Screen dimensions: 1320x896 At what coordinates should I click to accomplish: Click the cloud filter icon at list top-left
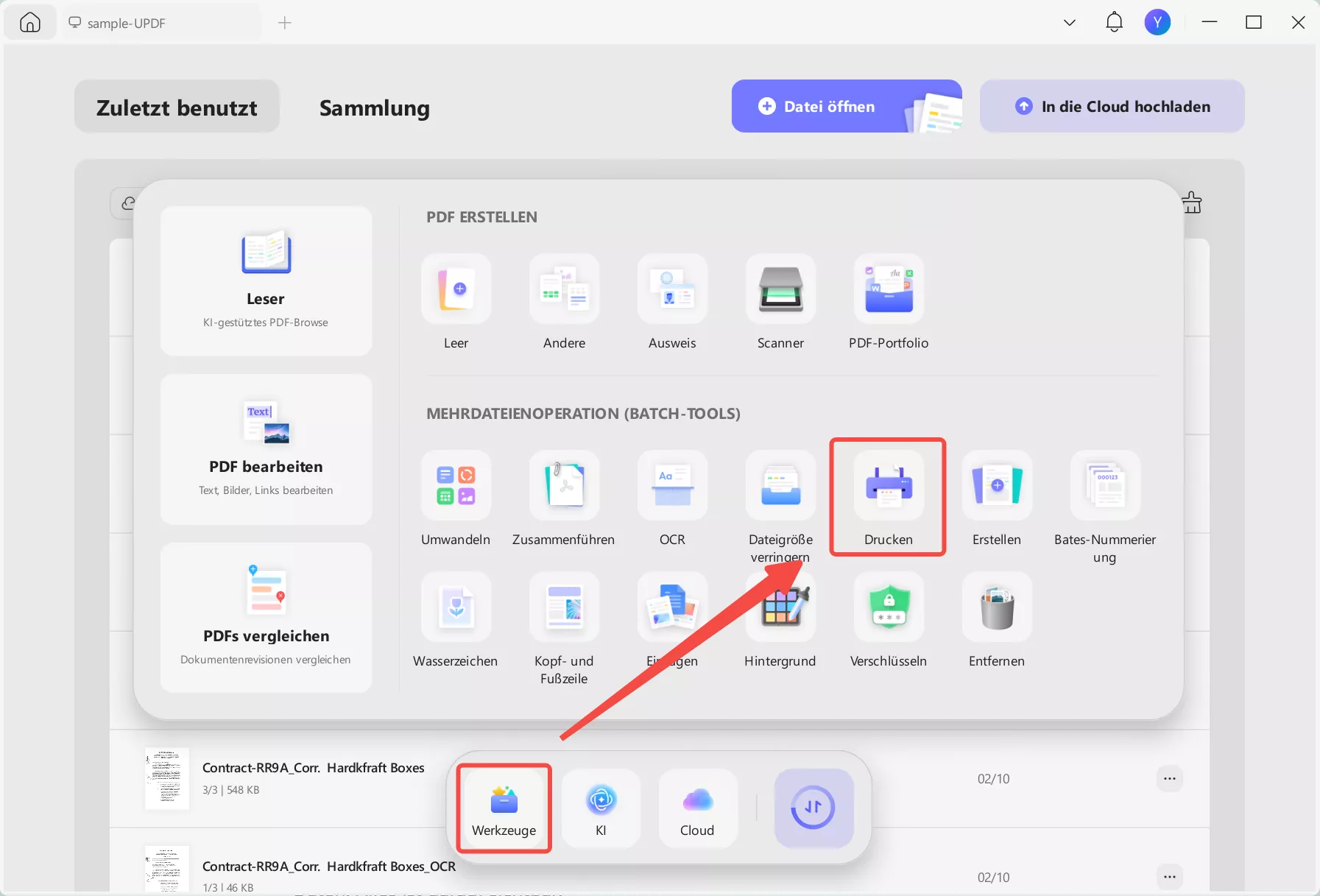point(128,203)
